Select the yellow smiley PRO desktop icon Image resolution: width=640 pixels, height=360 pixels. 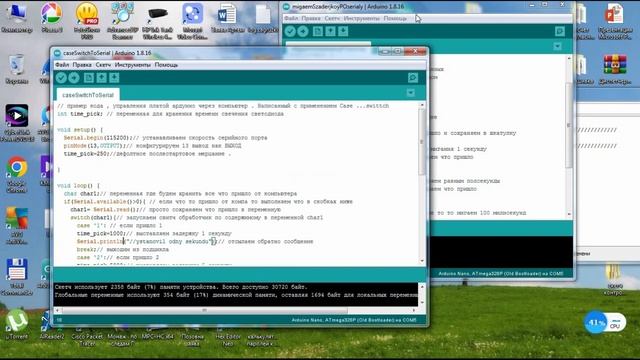click(87, 20)
